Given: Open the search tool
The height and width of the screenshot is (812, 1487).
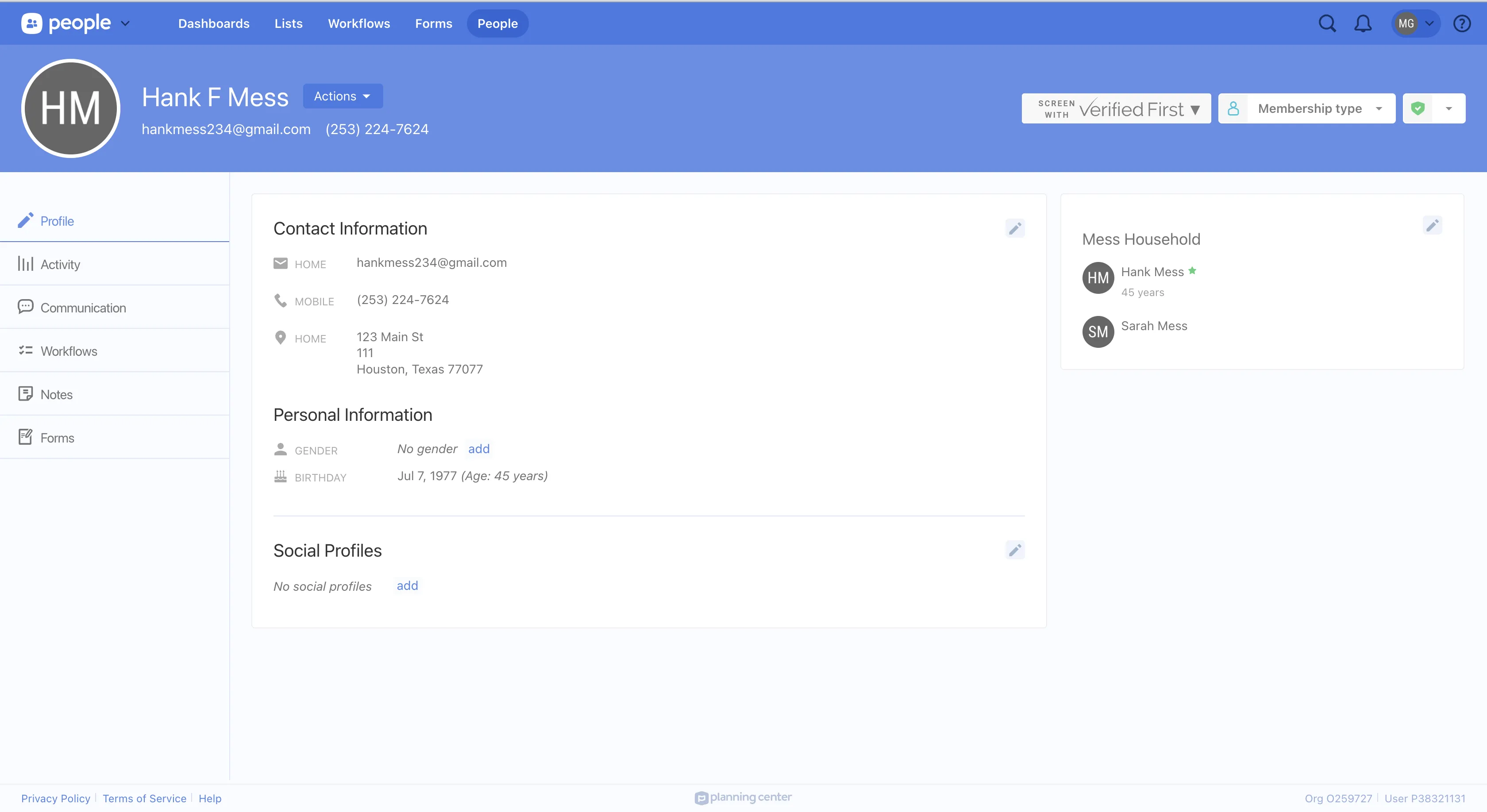Looking at the screenshot, I should (x=1327, y=23).
